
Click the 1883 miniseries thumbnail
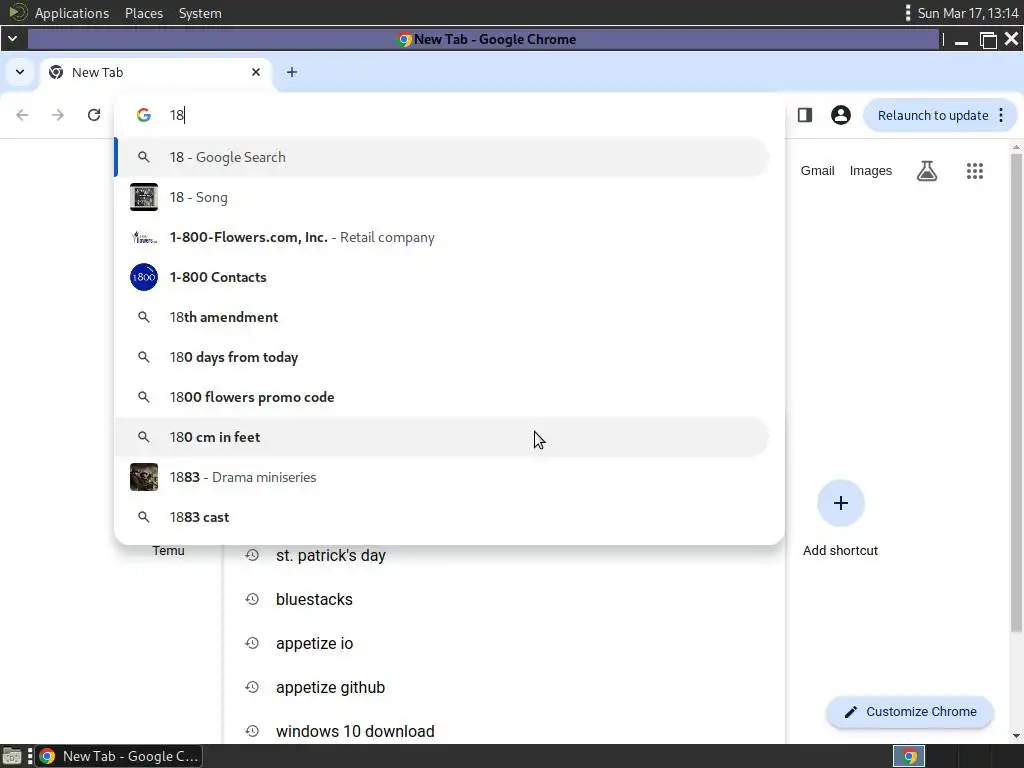coord(144,477)
